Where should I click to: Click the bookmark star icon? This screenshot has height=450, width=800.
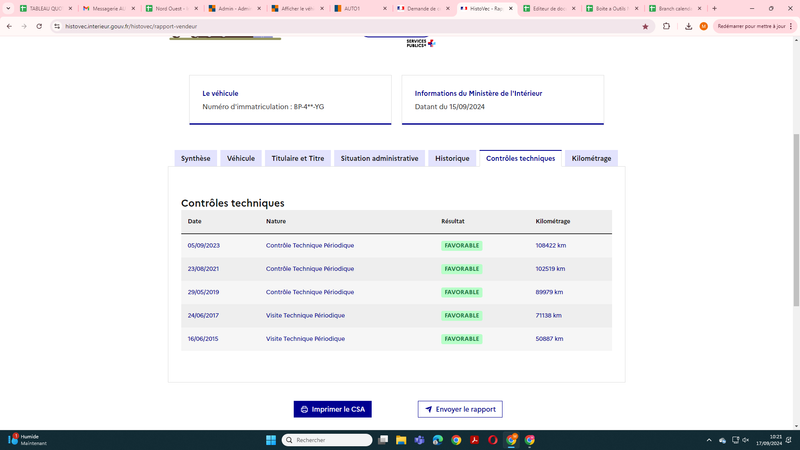645,26
